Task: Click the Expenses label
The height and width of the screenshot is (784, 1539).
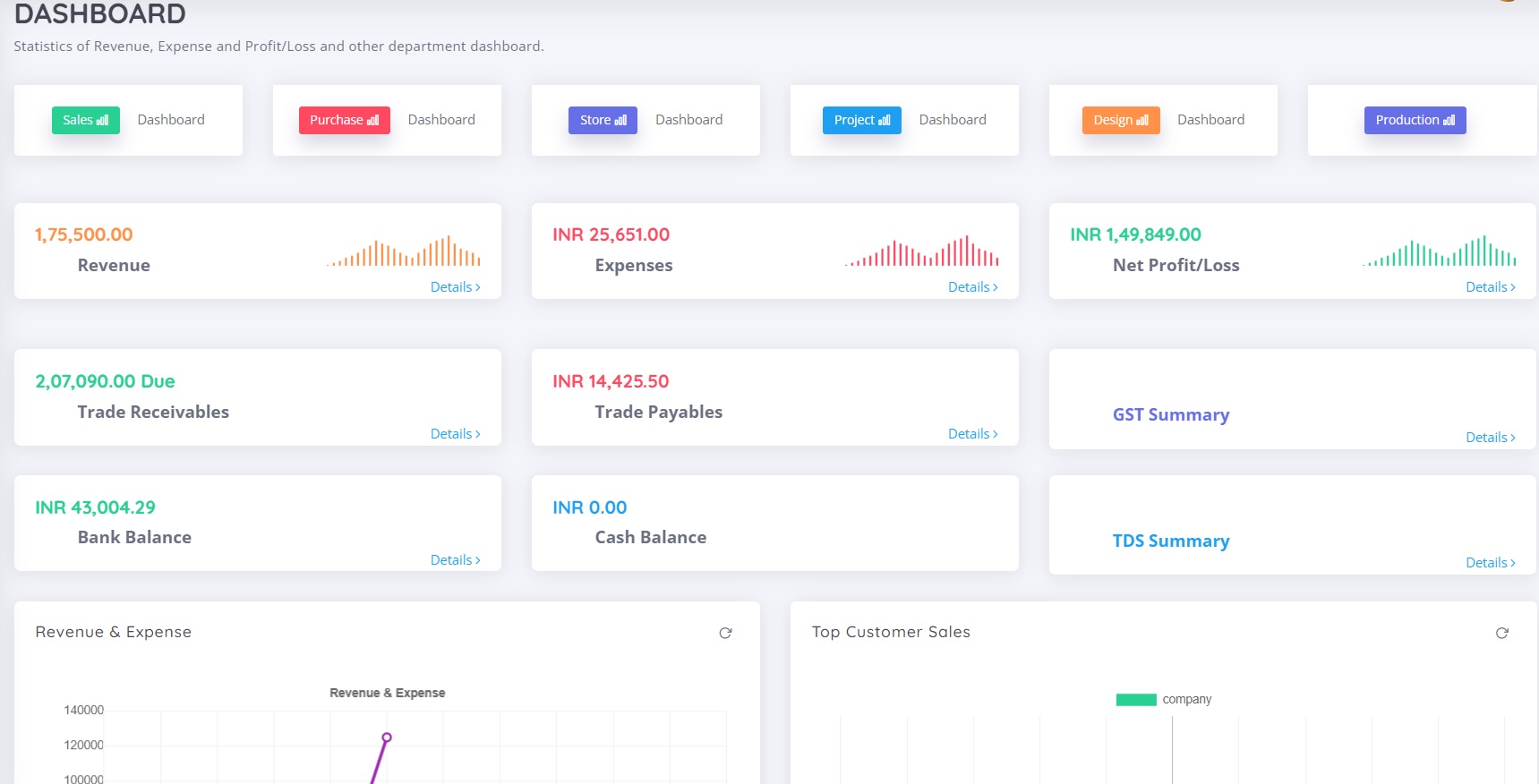Action: tap(633, 265)
